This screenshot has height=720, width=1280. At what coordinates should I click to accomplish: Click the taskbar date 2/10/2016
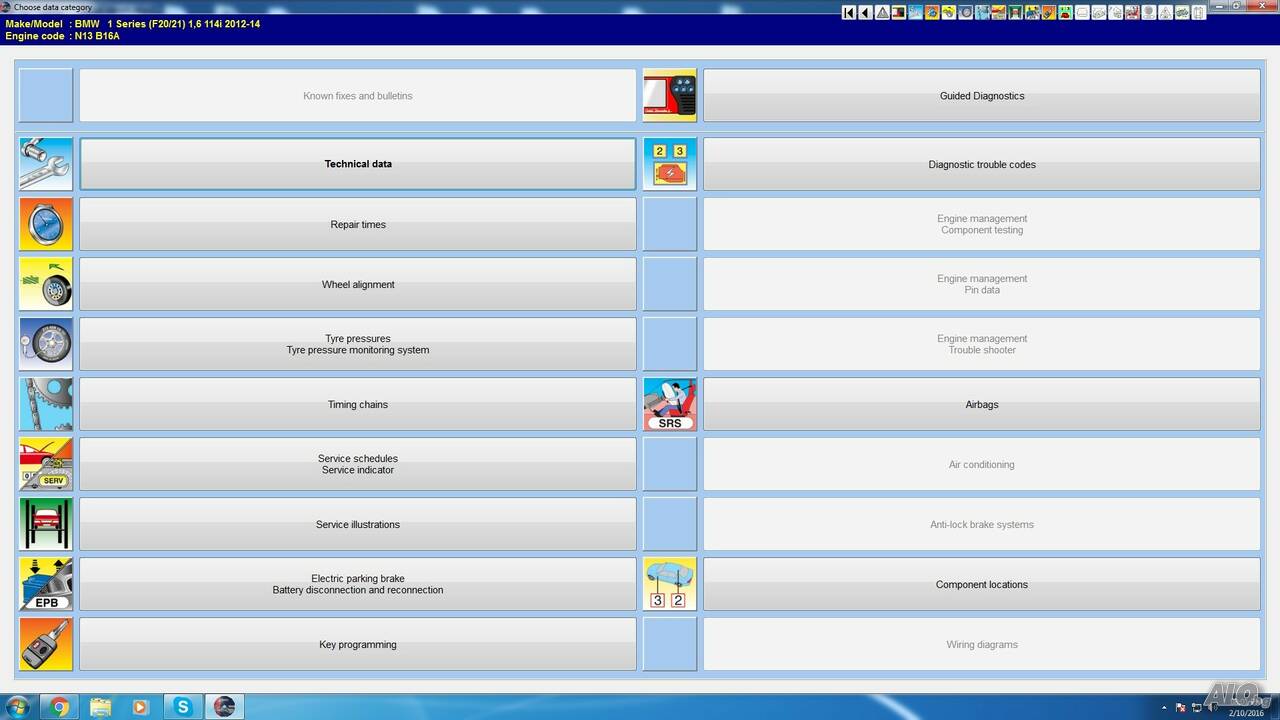click(1245, 713)
